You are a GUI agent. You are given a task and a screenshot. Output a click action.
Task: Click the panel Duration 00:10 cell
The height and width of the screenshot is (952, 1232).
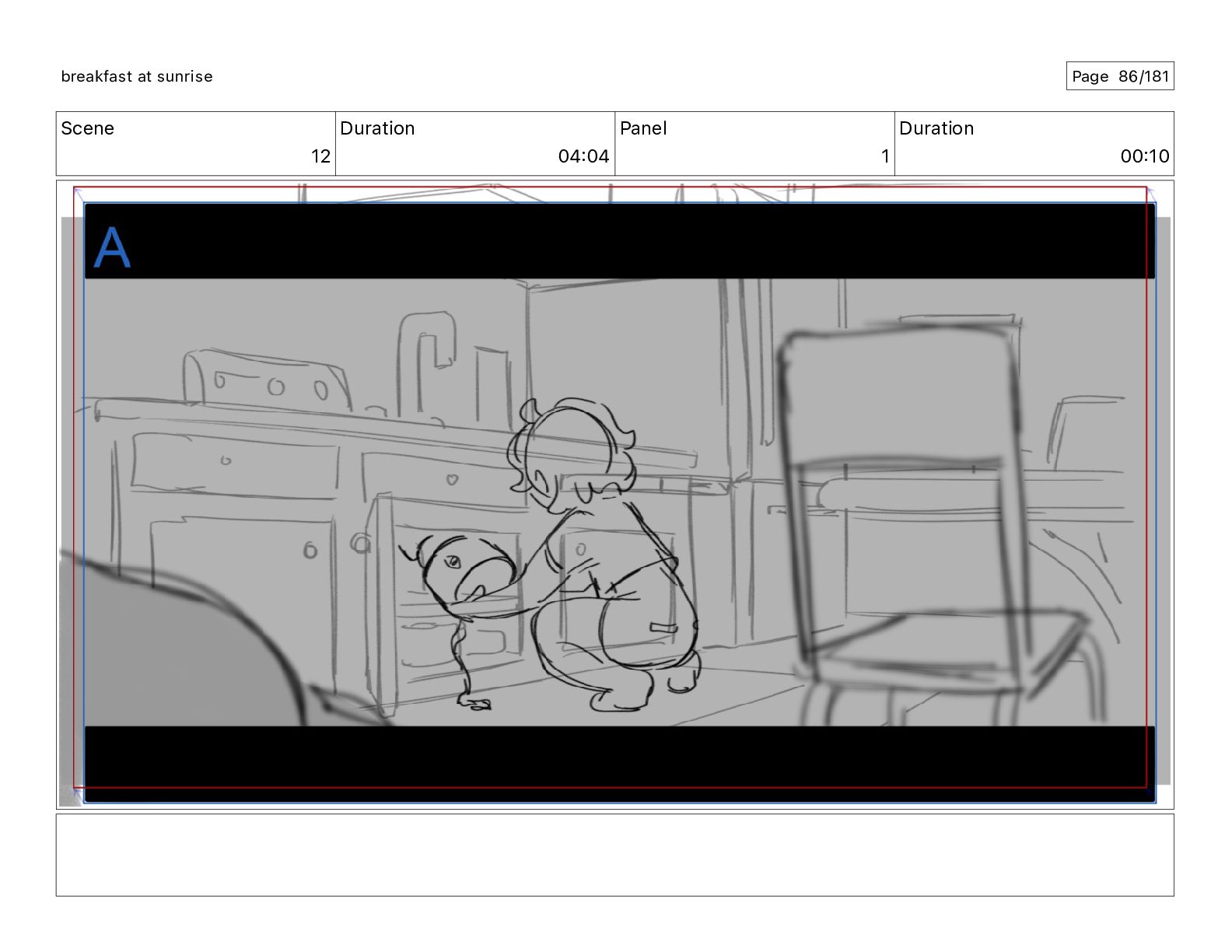point(1034,143)
